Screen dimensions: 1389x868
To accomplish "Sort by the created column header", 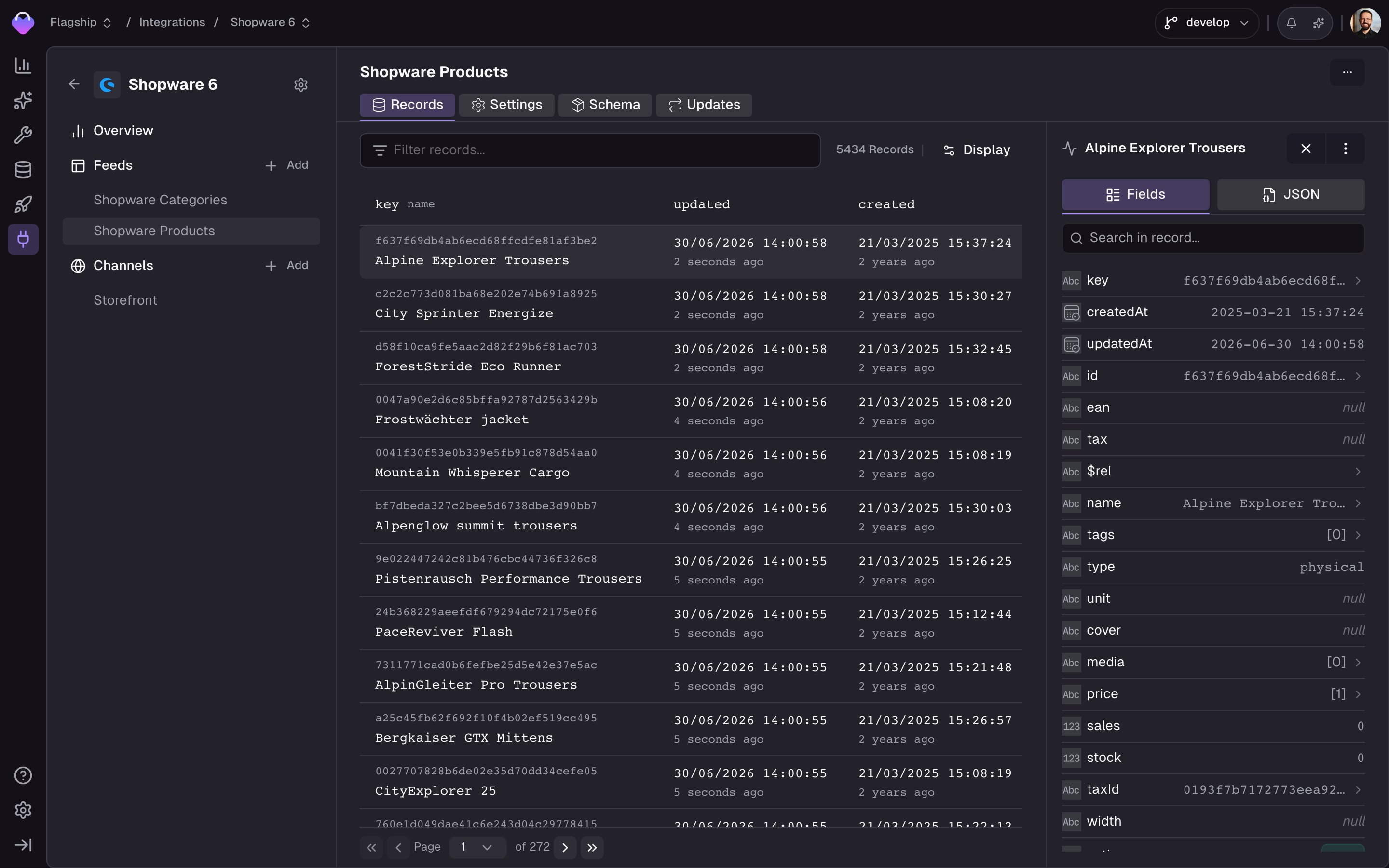I will point(886,204).
